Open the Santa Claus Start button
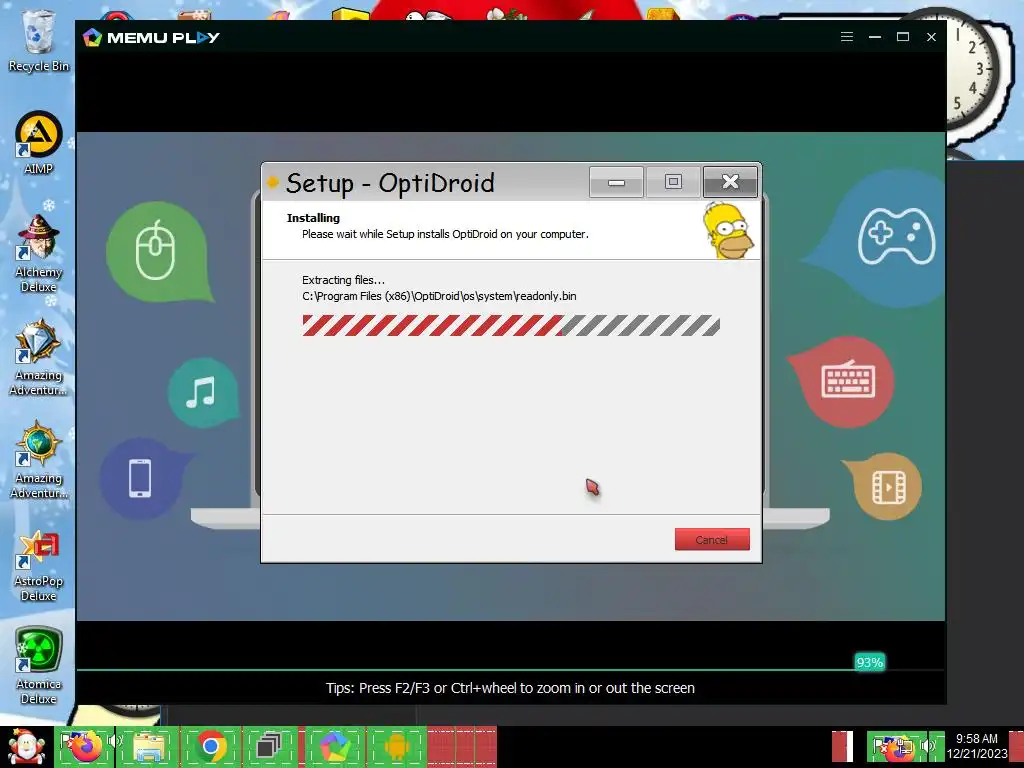This screenshot has width=1024, height=768. [x=26, y=746]
